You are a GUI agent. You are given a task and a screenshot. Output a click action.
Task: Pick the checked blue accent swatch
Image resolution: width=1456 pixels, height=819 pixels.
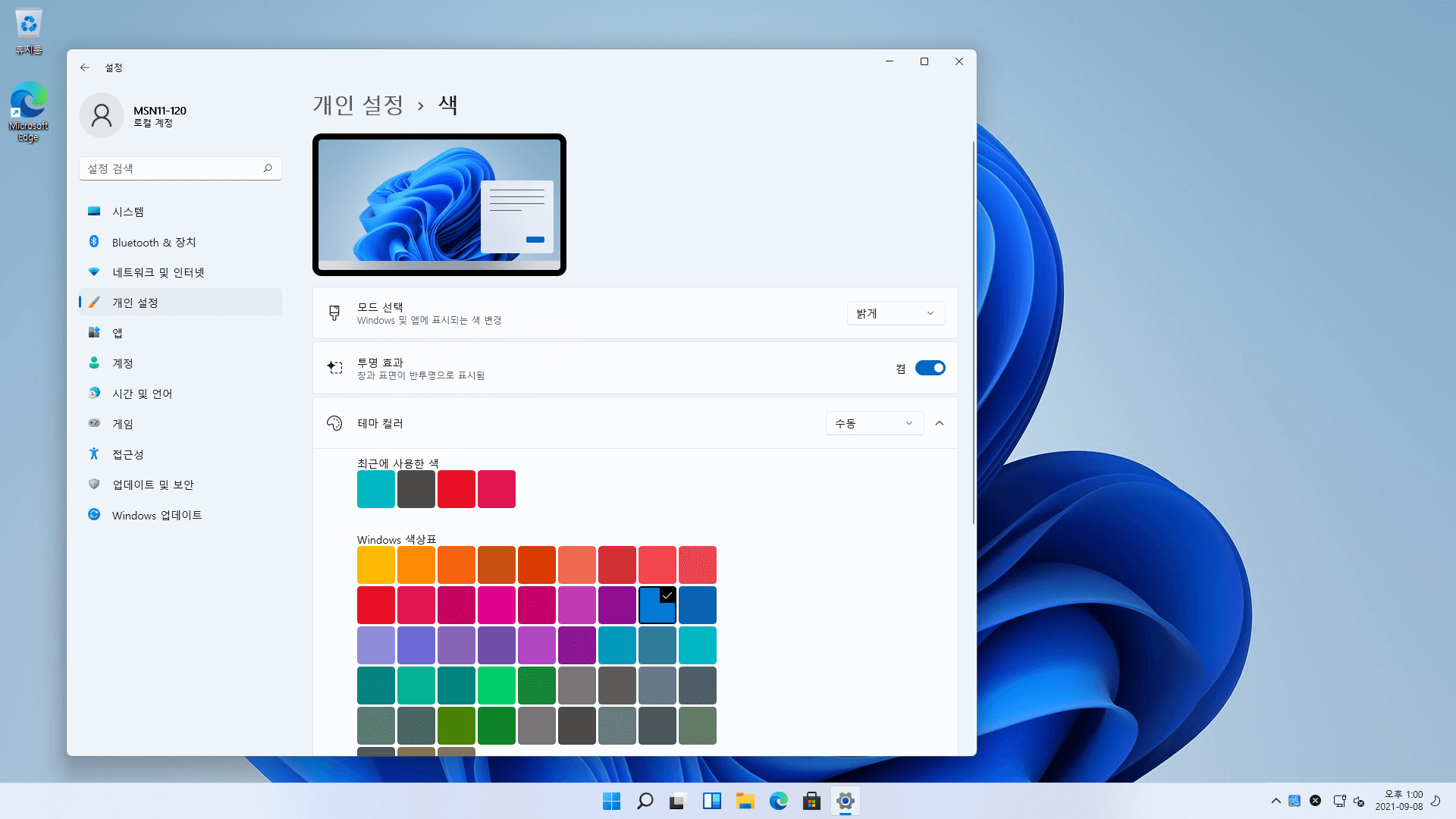click(657, 605)
